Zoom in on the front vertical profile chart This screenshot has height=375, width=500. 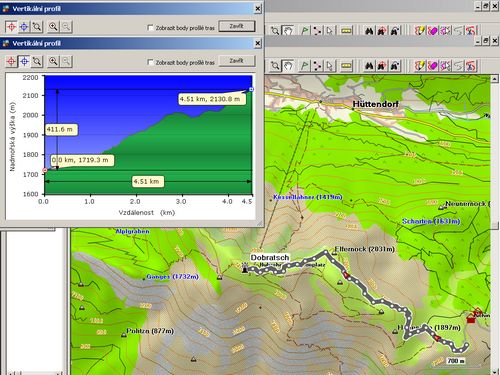click(53, 61)
